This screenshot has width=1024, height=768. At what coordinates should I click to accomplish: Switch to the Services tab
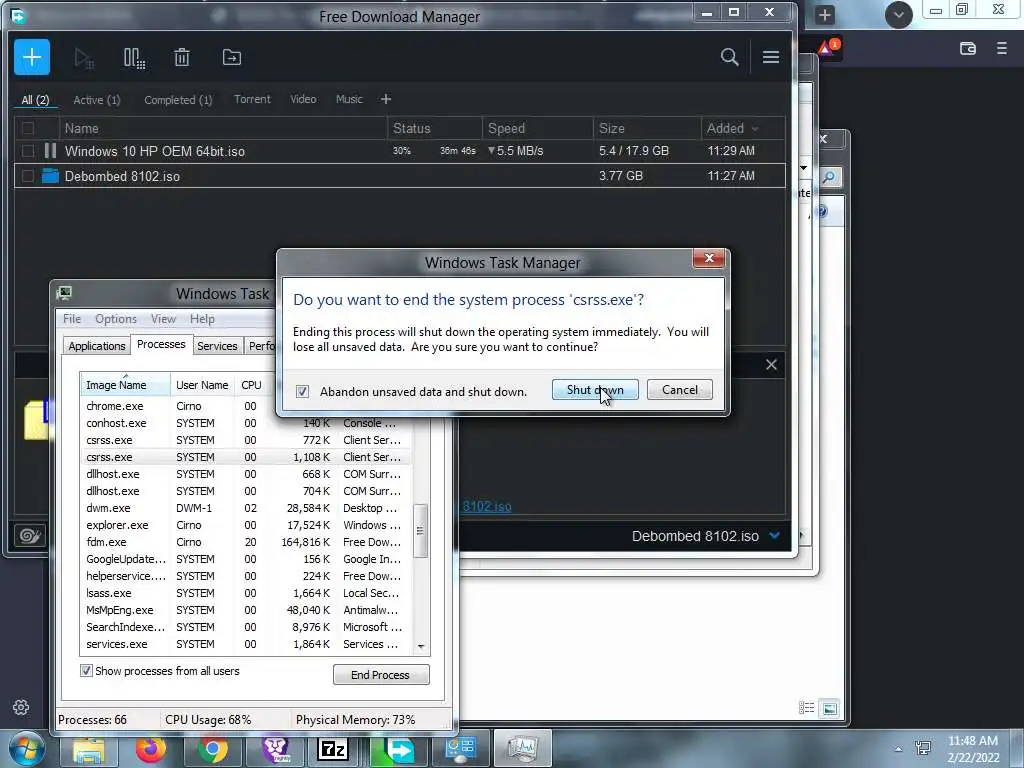coord(217,345)
